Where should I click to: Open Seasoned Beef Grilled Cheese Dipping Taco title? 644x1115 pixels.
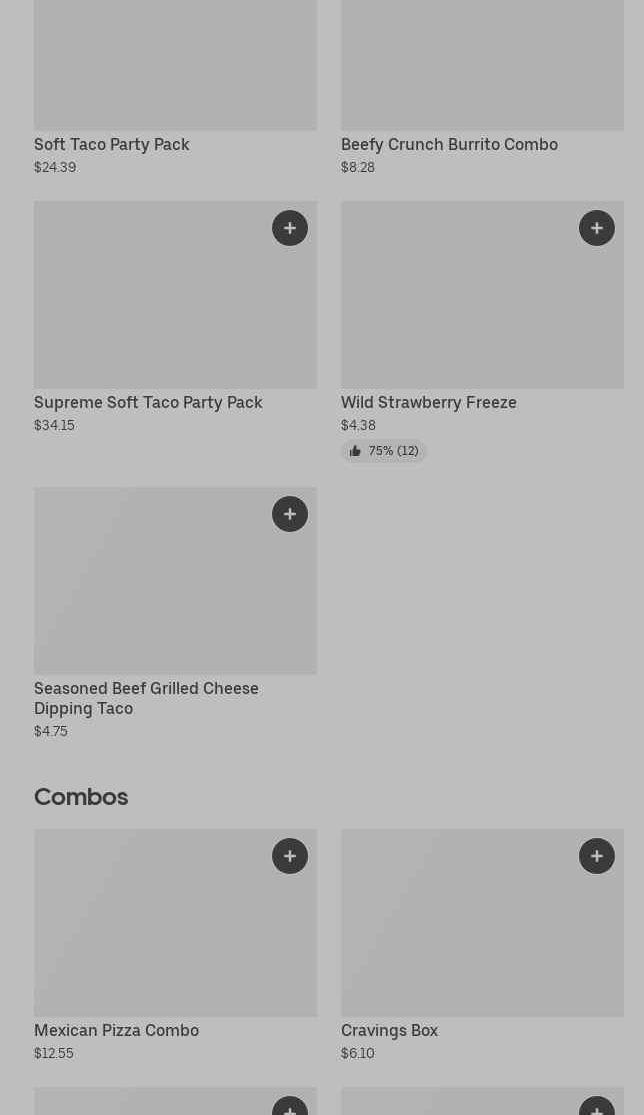tap(146, 698)
